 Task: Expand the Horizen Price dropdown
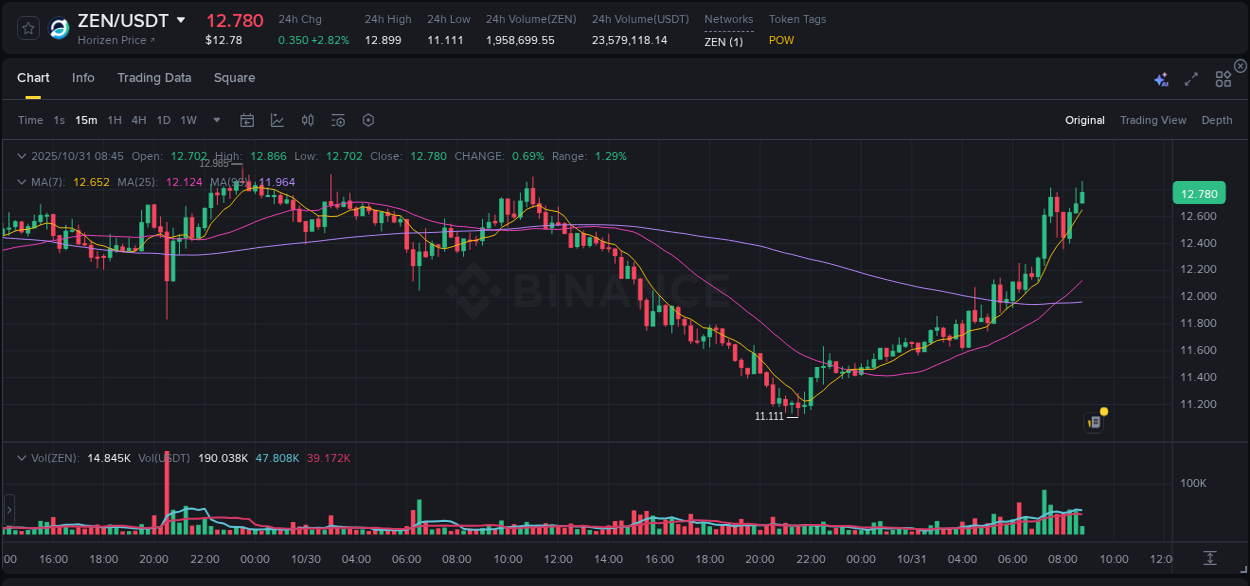pyautogui.click(x=115, y=40)
